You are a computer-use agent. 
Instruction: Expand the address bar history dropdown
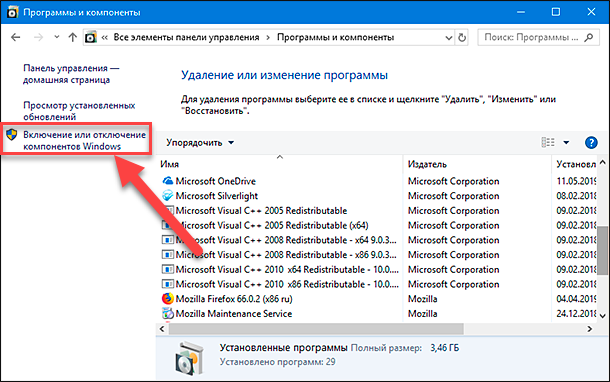(449, 38)
